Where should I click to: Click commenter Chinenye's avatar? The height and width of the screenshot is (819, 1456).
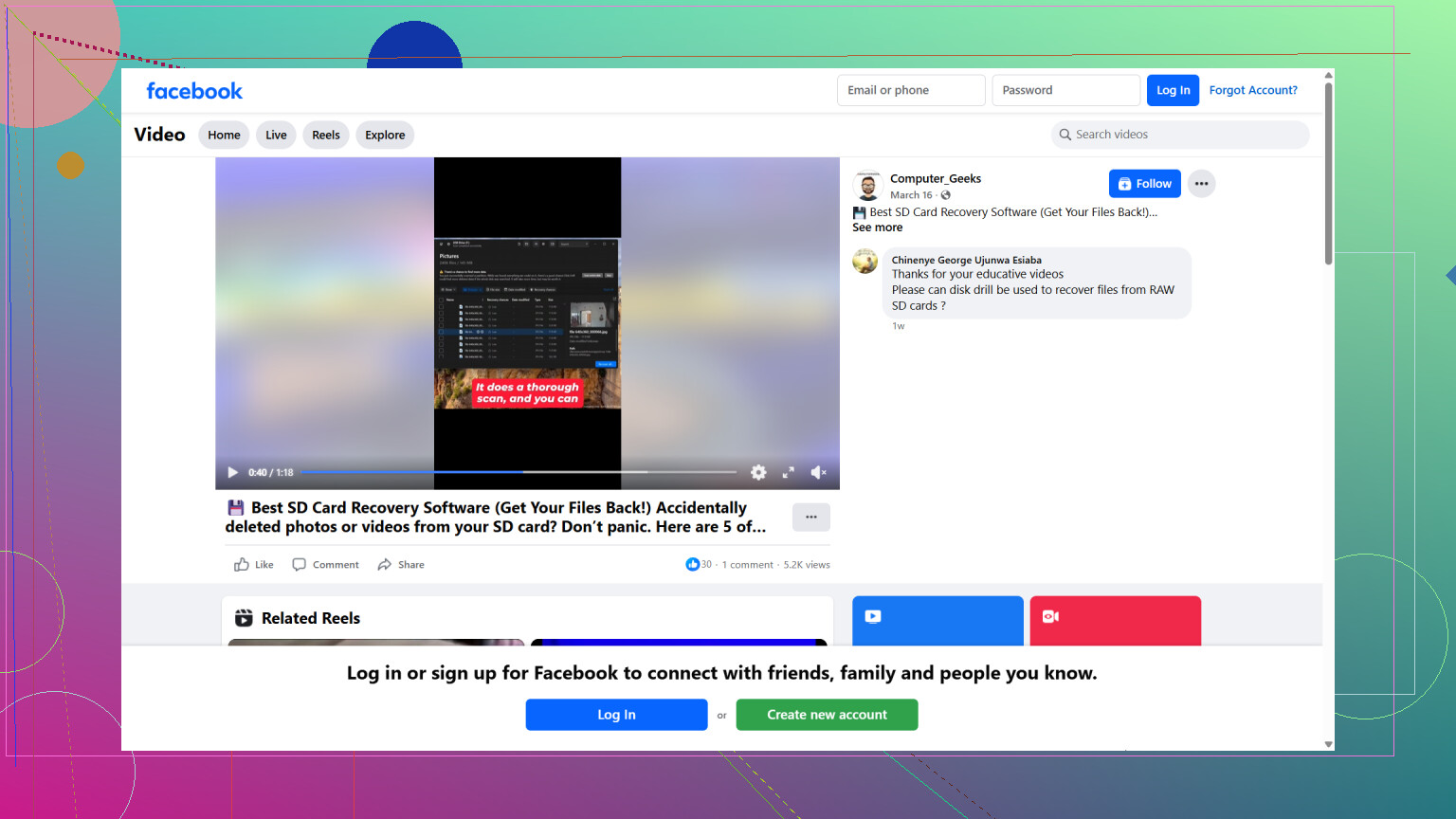(865, 261)
